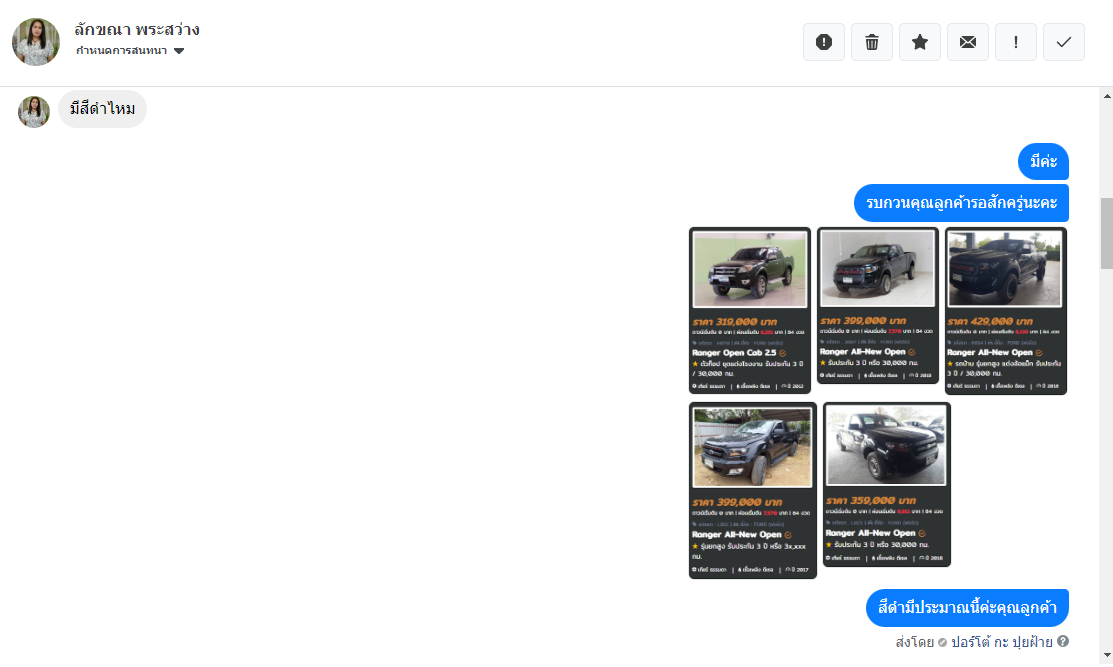Image resolution: width=1113 pixels, height=667 pixels.
Task: Open the 429,000 baht Ranger All-New Open image
Action: (1006, 310)
